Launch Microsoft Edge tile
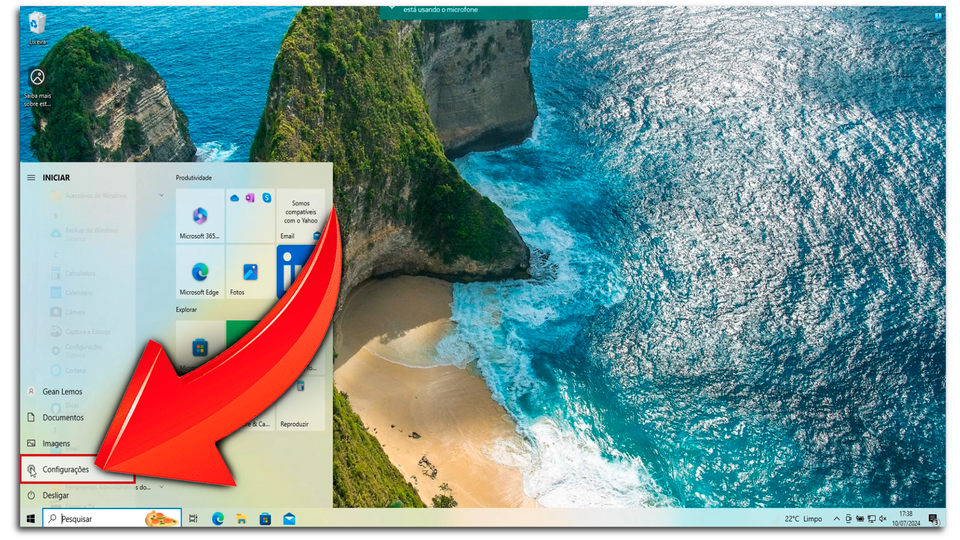The height and width of the screenshot is (540, 960). click(200, 272)
